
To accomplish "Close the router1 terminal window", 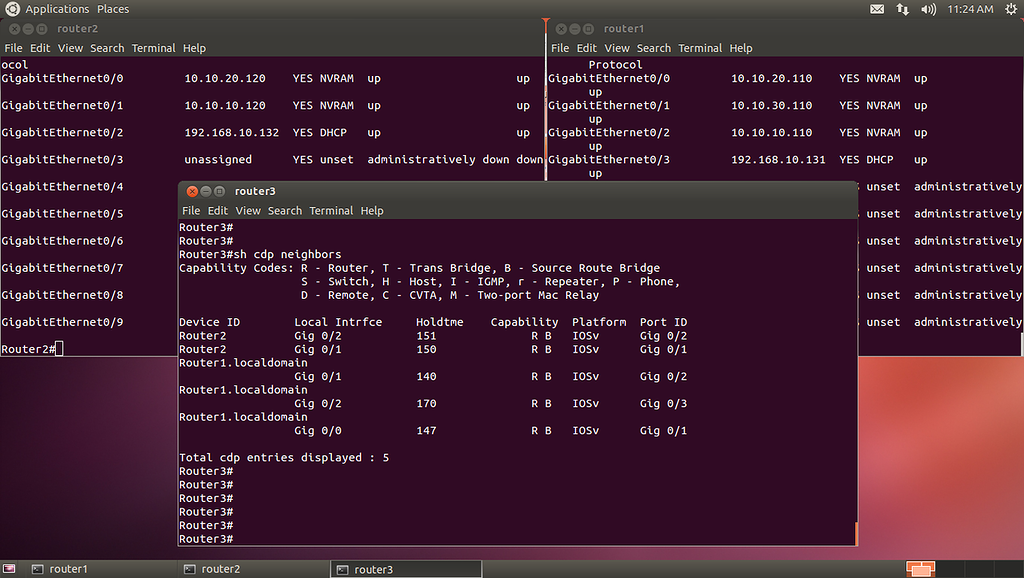I will [x=561, y=29].
